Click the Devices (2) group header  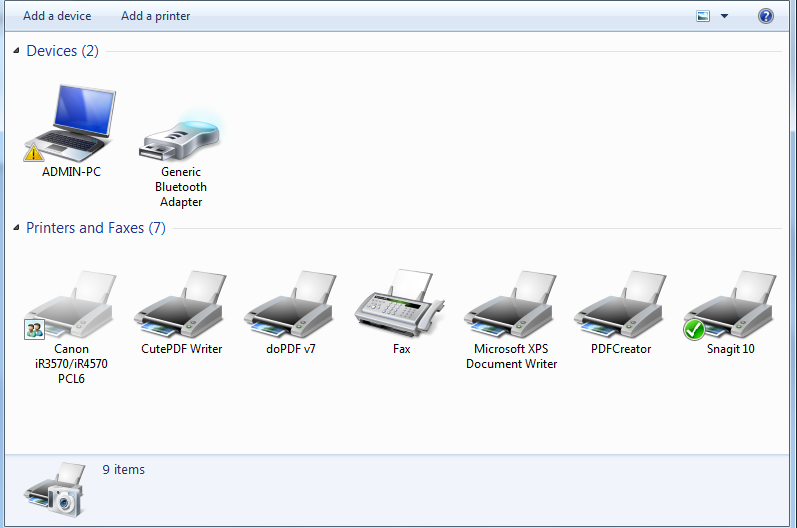63,51
